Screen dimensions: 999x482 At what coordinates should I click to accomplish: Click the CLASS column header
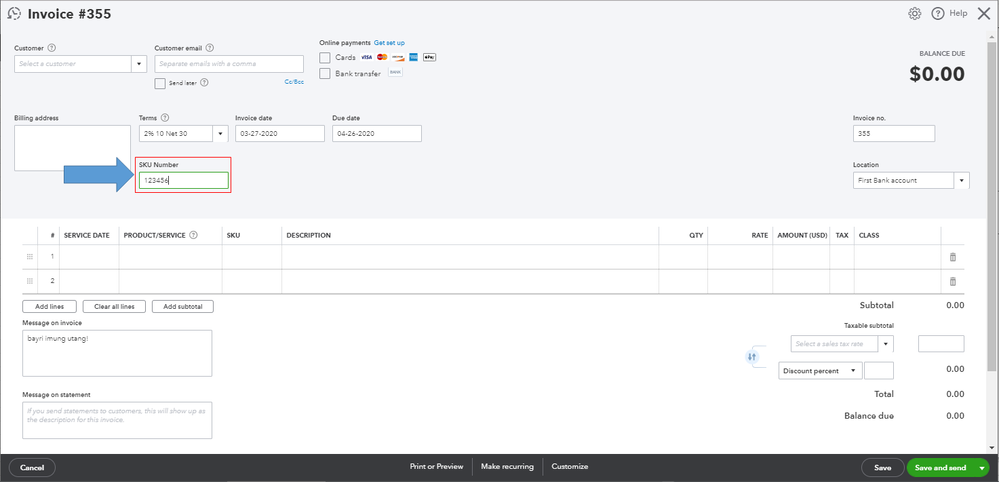(x=869, y=235)
